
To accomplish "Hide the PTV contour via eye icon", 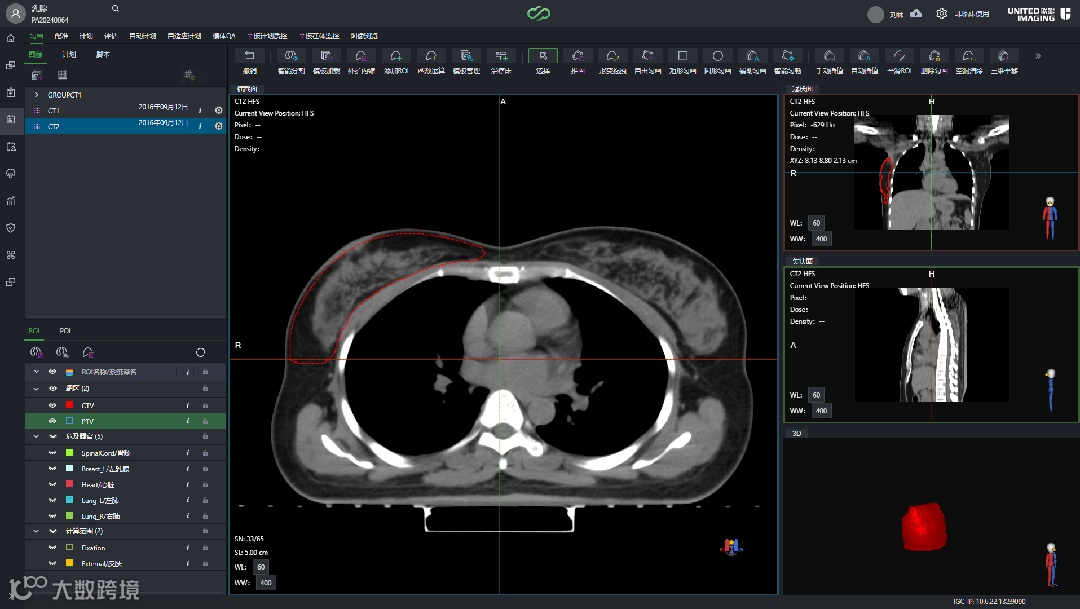I will tap(52, 421).
